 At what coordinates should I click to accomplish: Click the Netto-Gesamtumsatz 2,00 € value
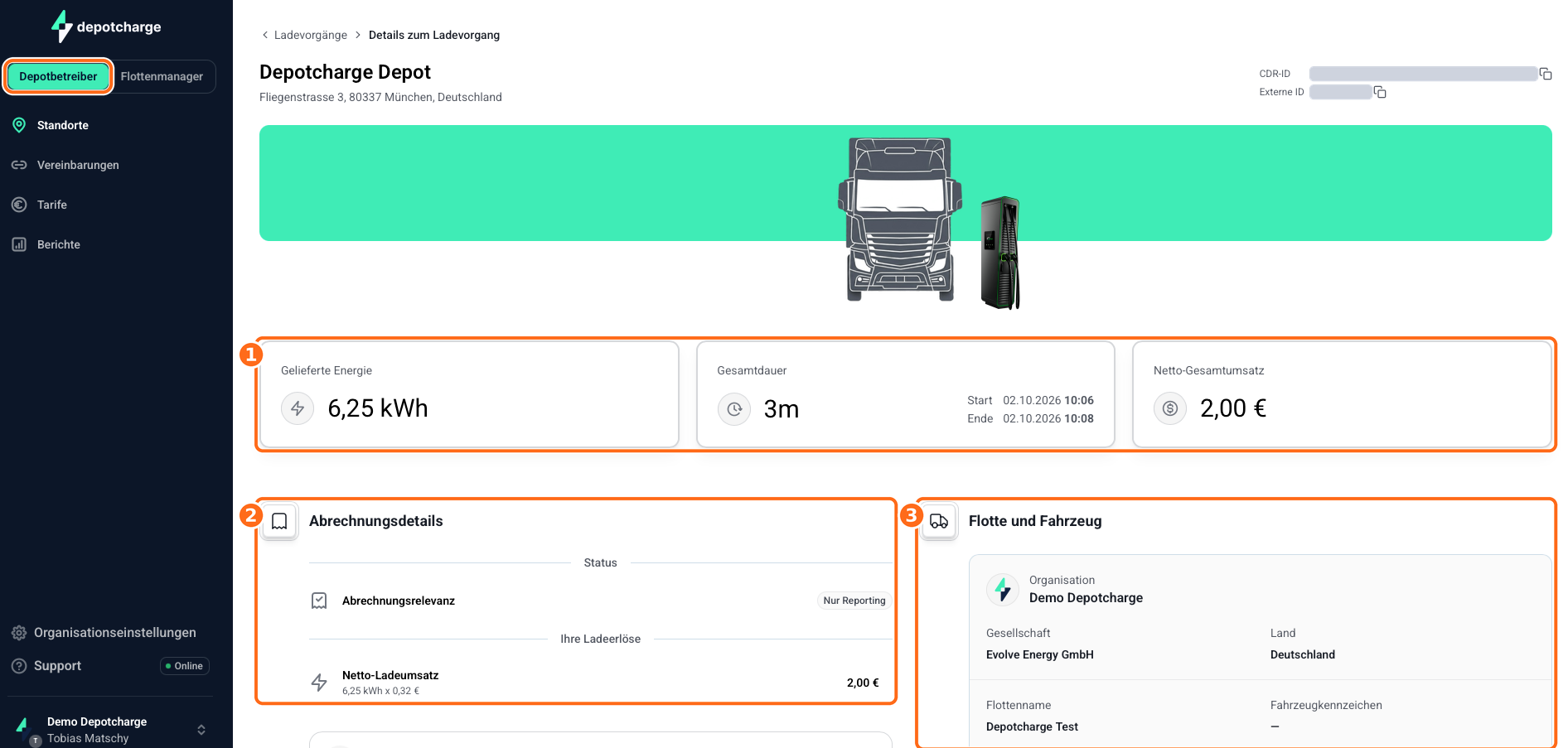(1233, 408)
